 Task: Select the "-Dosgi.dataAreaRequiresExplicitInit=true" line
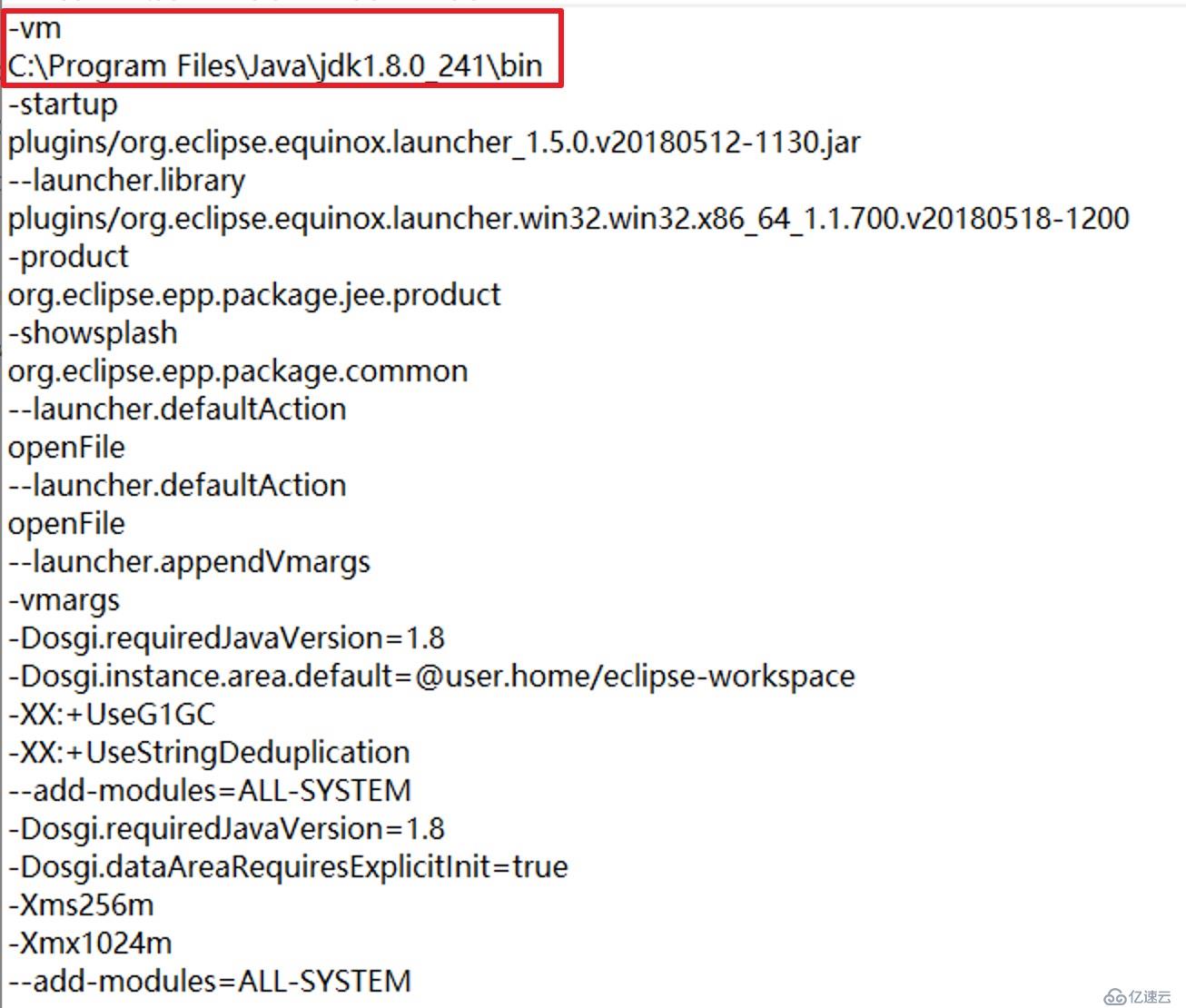pos(288,867)
